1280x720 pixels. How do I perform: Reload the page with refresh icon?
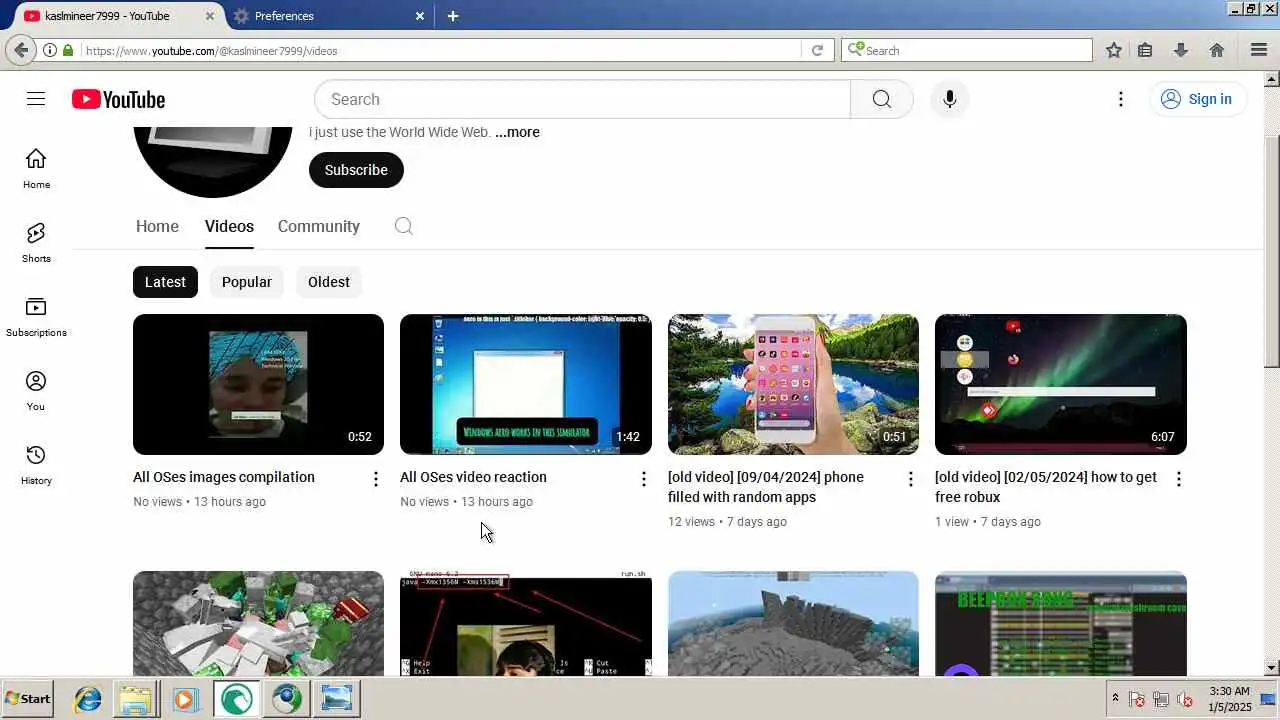(817, 50)
